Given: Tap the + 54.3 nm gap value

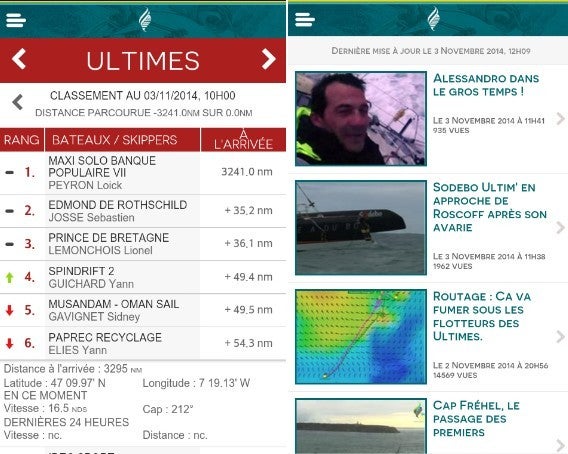Looking at the screenshot, I should click(x=248, y=343).
